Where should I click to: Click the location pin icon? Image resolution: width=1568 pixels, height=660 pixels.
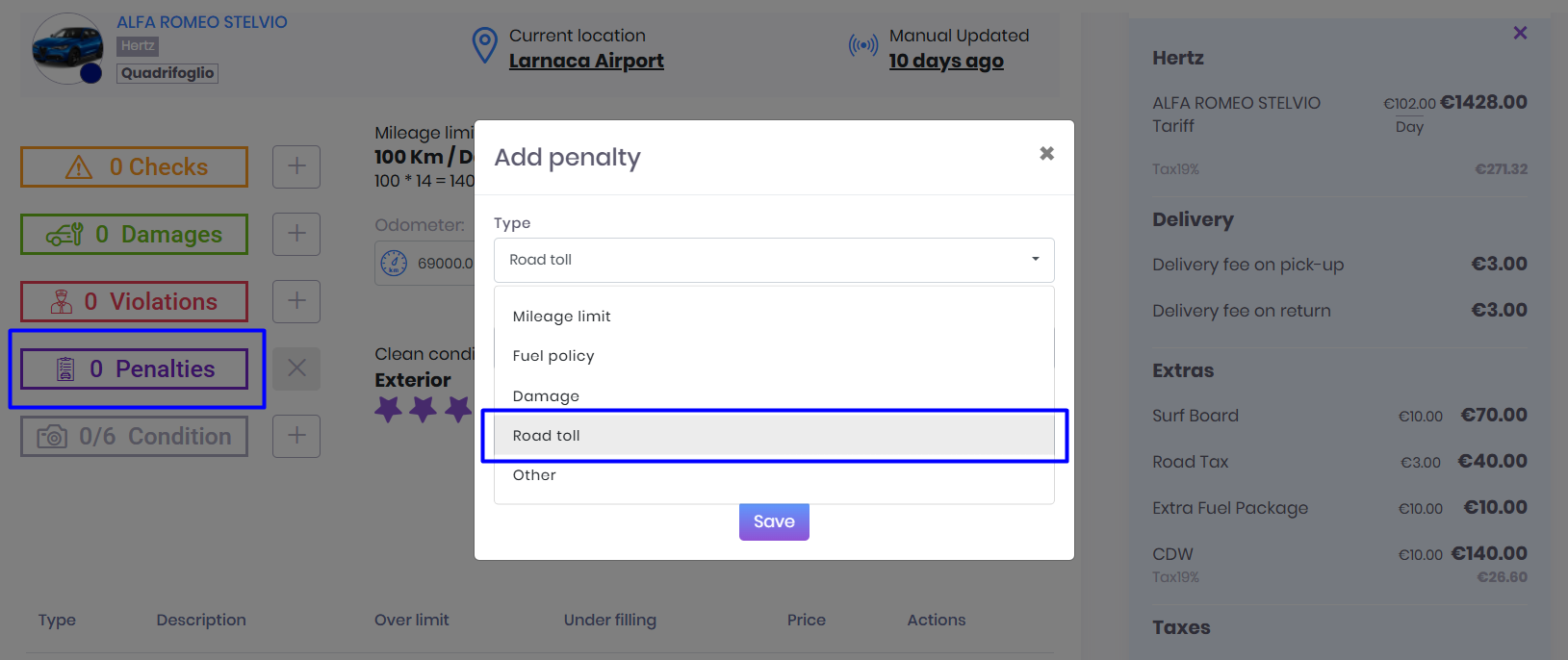485,45
